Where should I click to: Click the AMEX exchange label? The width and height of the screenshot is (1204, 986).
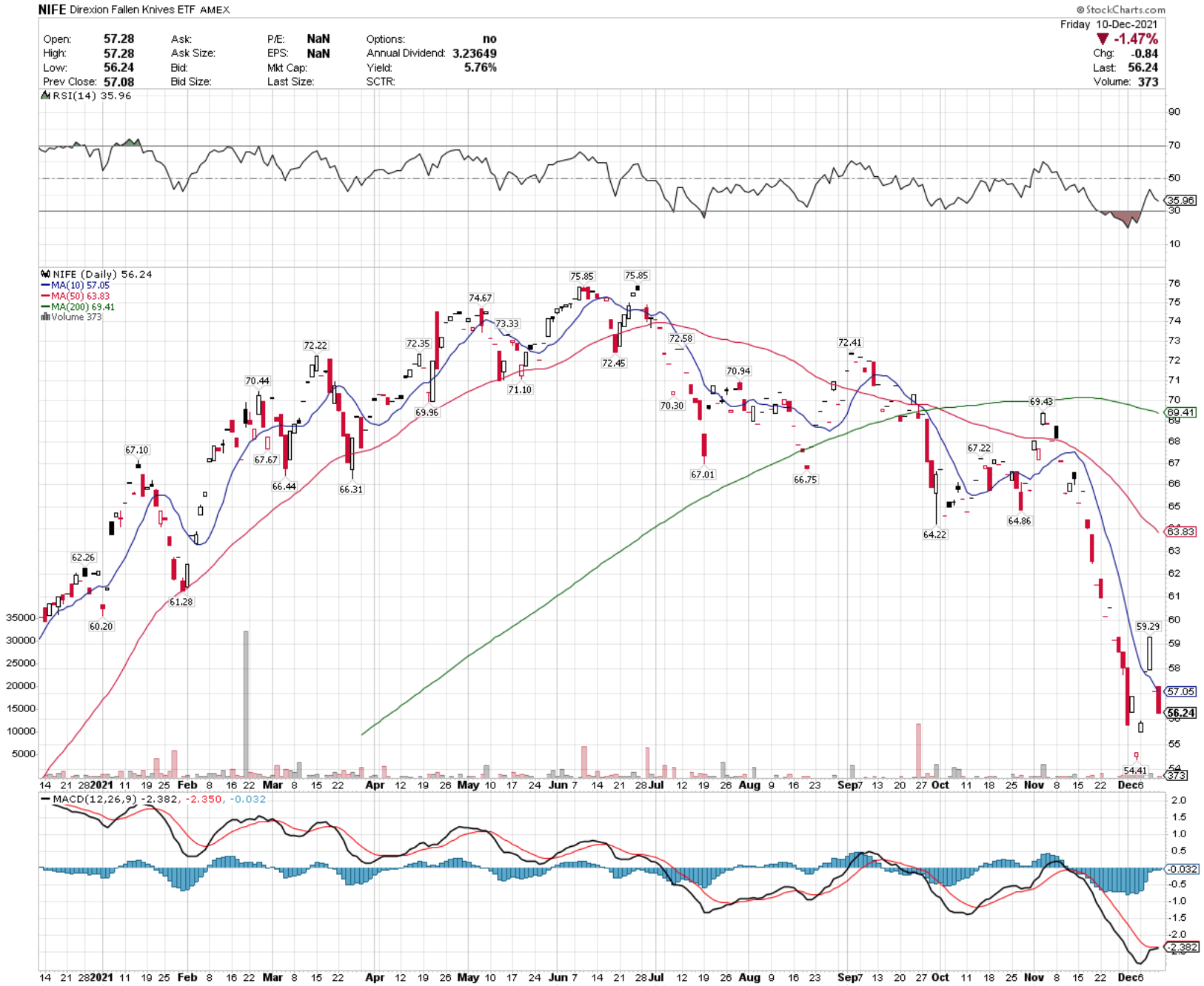pyautogui.click(x=215, y=10)
